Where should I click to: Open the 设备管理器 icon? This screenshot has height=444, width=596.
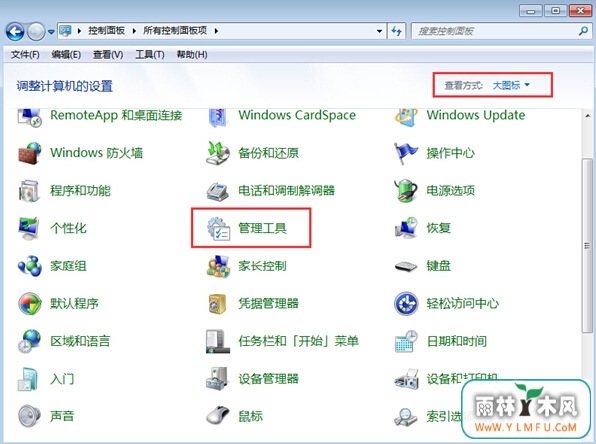(217, 379)
